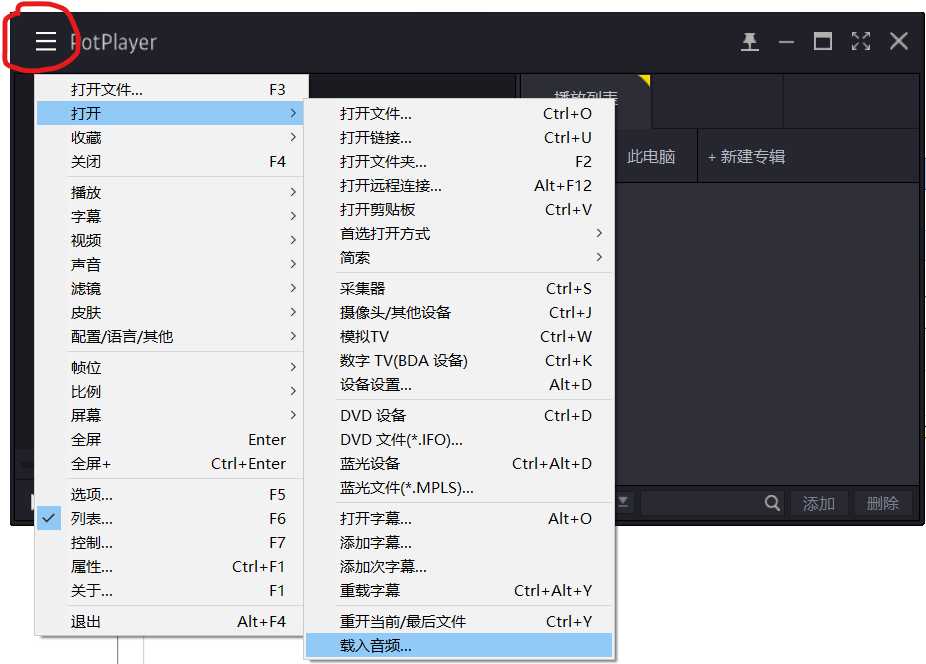Maximize the PotPlayer window
This screenshot has width=926, height=664.
pyautogui.click(x=823, y=41)
